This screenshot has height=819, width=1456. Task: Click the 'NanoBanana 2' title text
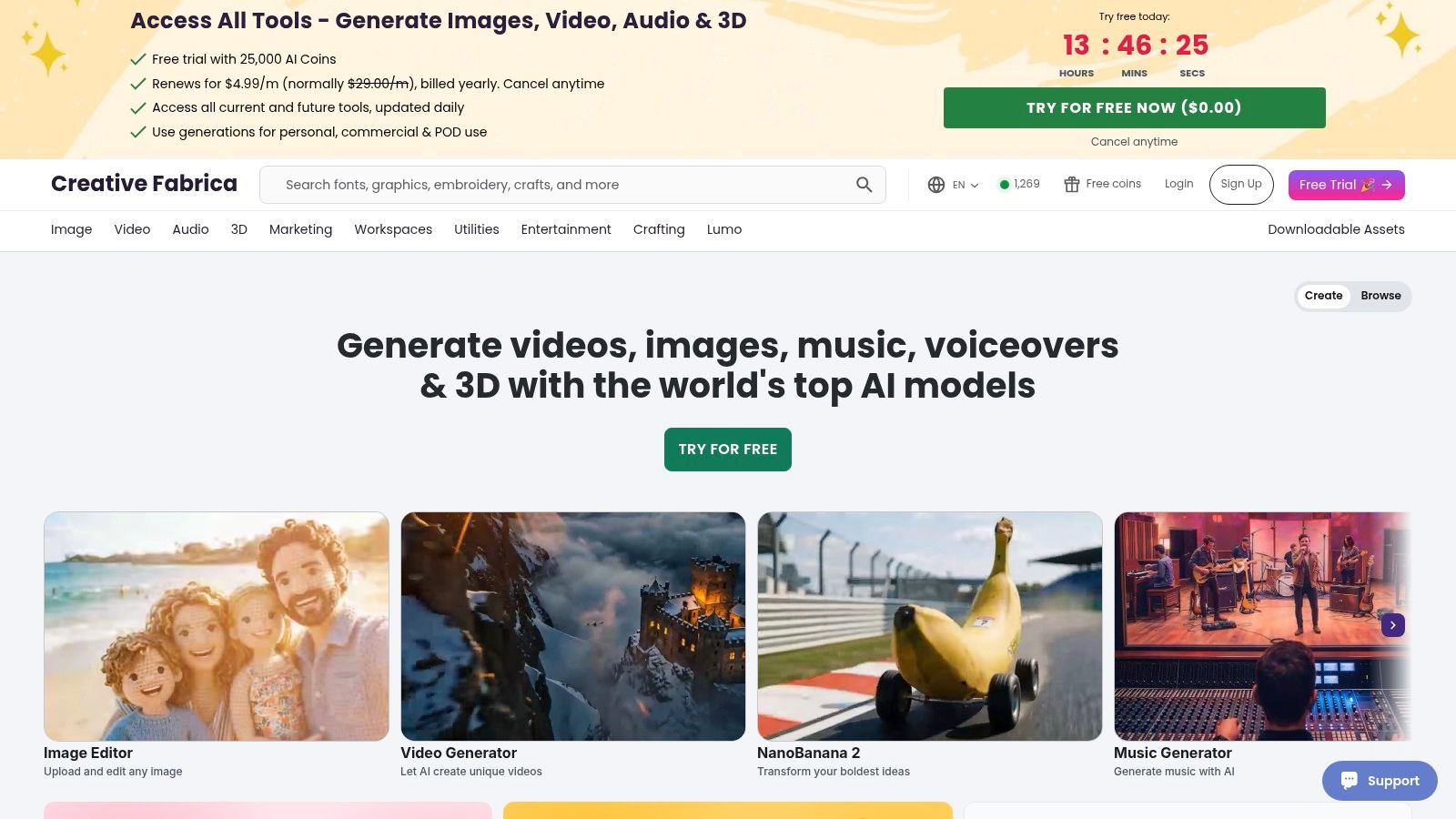click(x=809, y=753)
